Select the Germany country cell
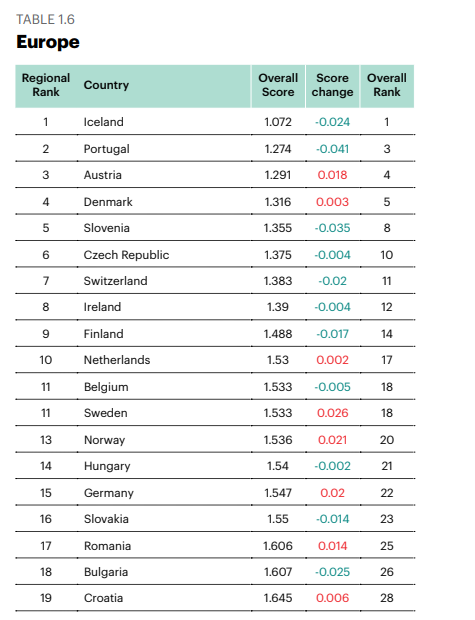Image resolution: width=475 pixels, height=620 pixels. (109, 493)
